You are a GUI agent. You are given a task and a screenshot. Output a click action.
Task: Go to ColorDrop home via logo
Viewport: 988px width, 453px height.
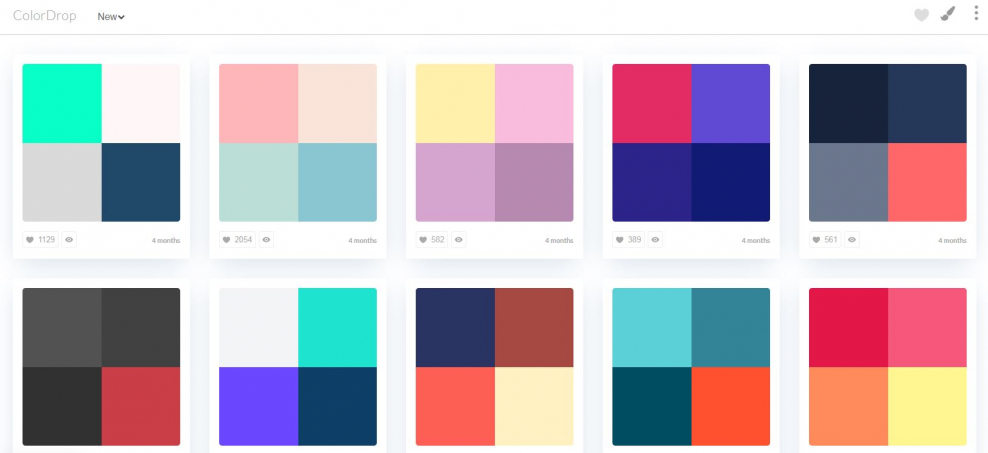[46, 15]
